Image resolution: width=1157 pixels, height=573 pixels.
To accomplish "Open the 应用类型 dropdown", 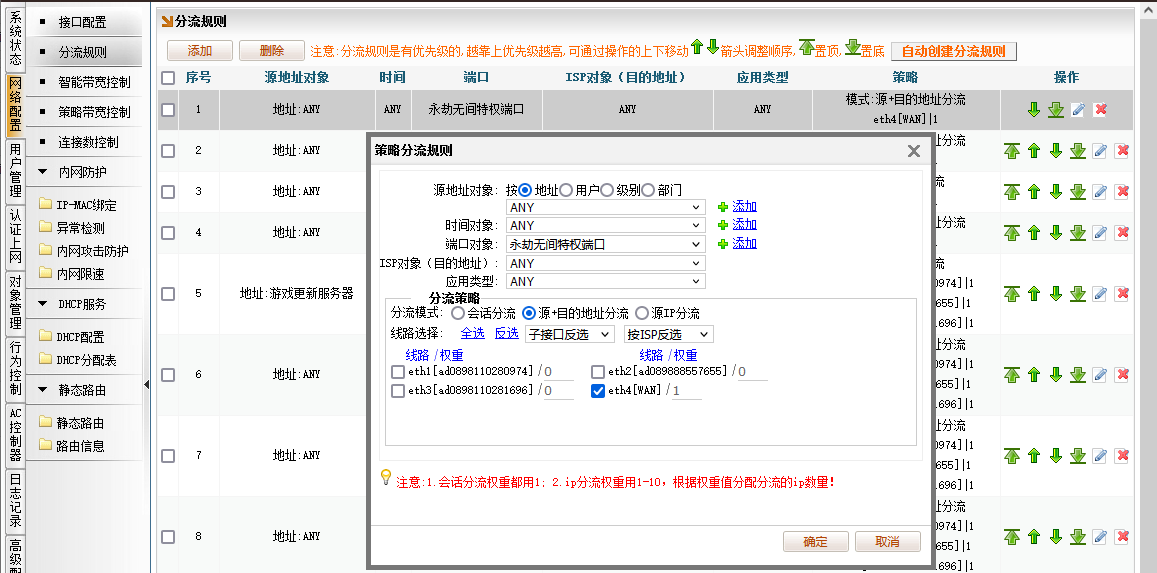I will click(x=605, y=282).
